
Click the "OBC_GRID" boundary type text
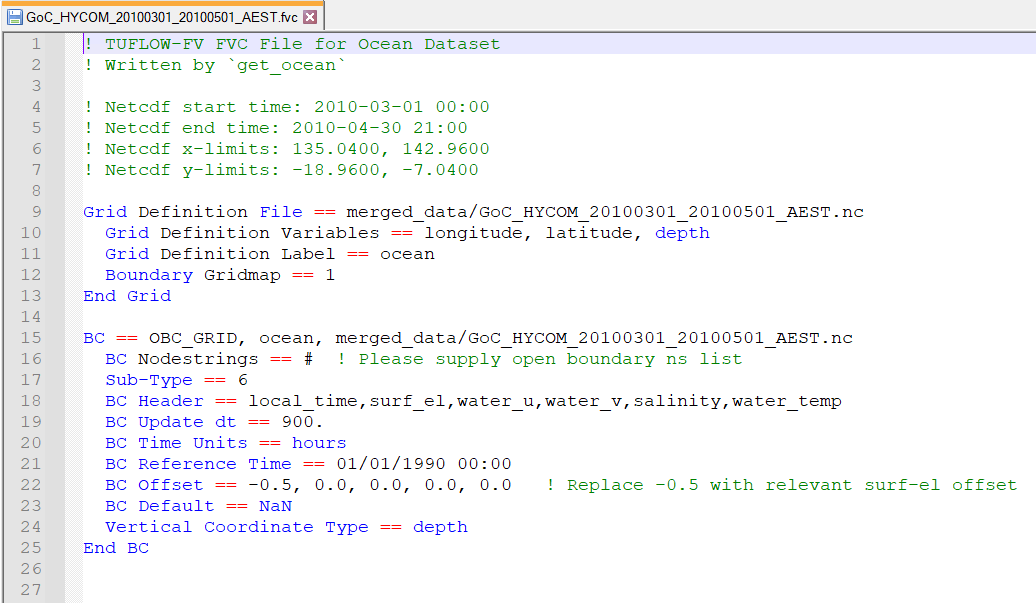193,338
